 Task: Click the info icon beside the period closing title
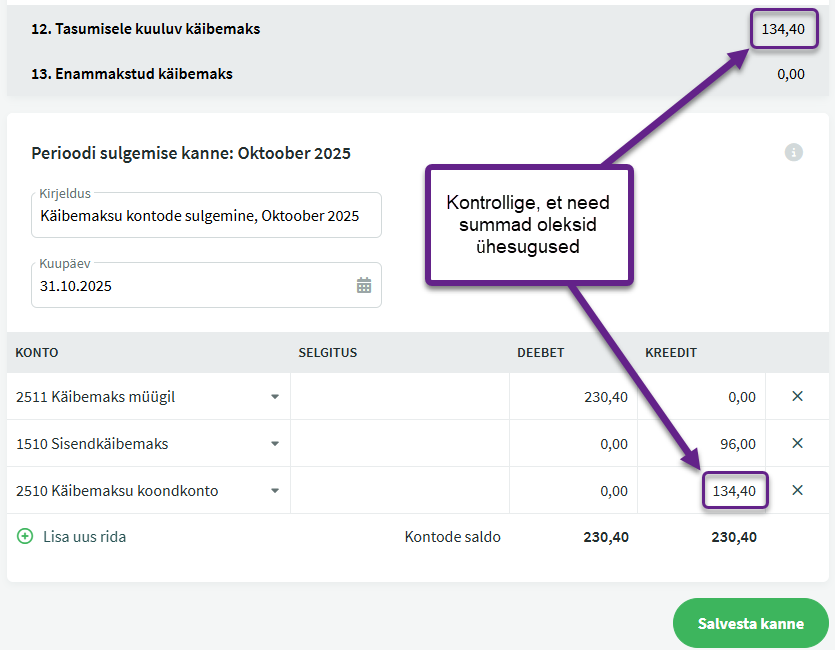click(794, 152)
